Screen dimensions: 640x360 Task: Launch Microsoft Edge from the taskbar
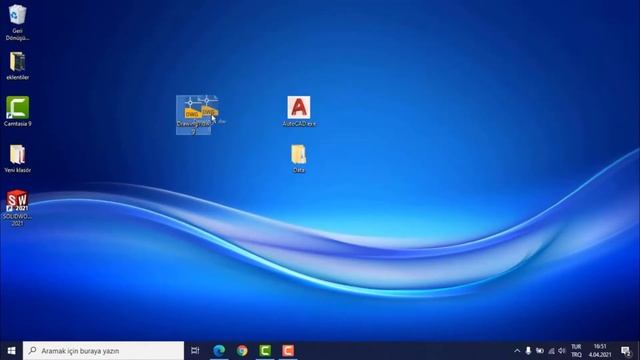219,351
